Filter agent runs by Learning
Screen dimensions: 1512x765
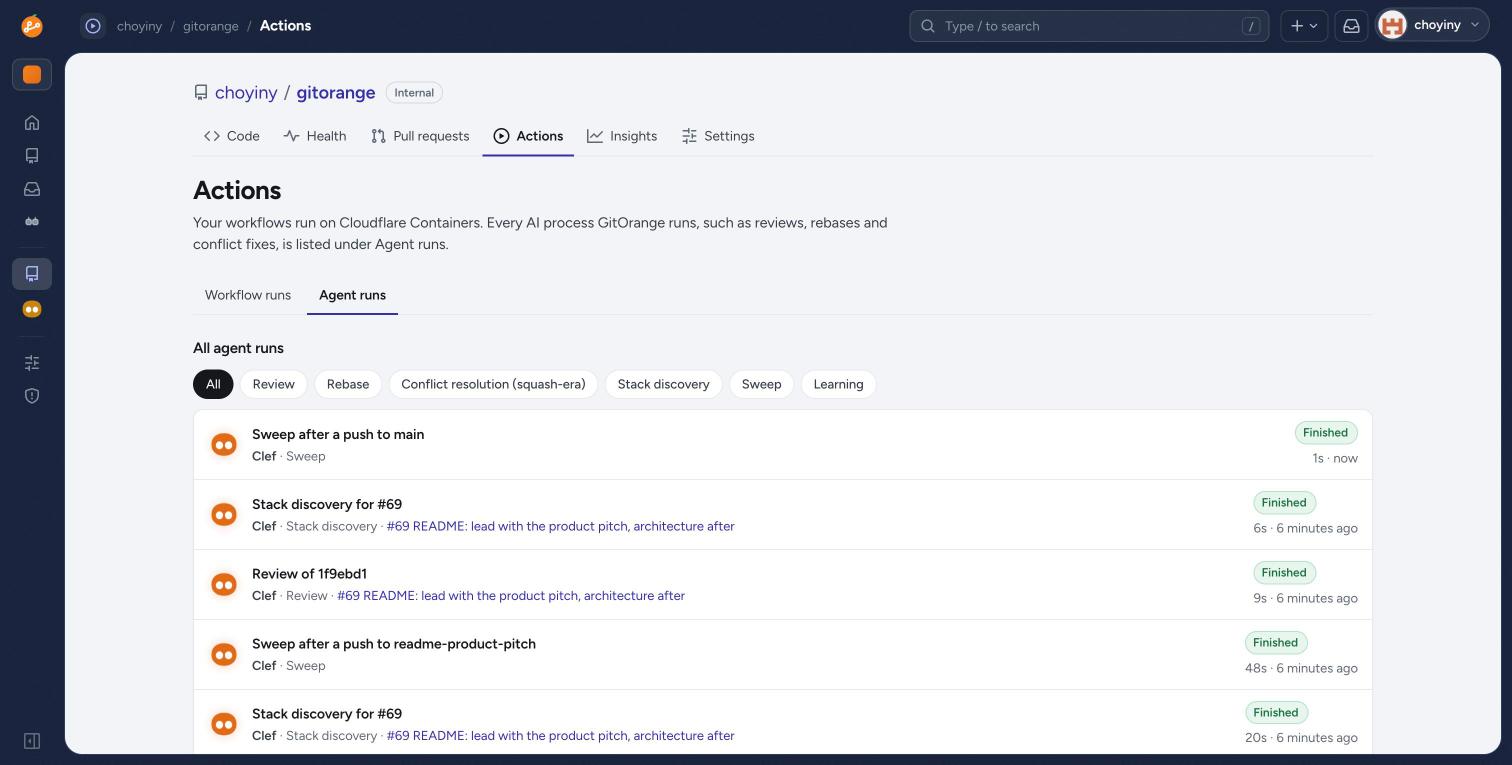click(x=839, y=384)
